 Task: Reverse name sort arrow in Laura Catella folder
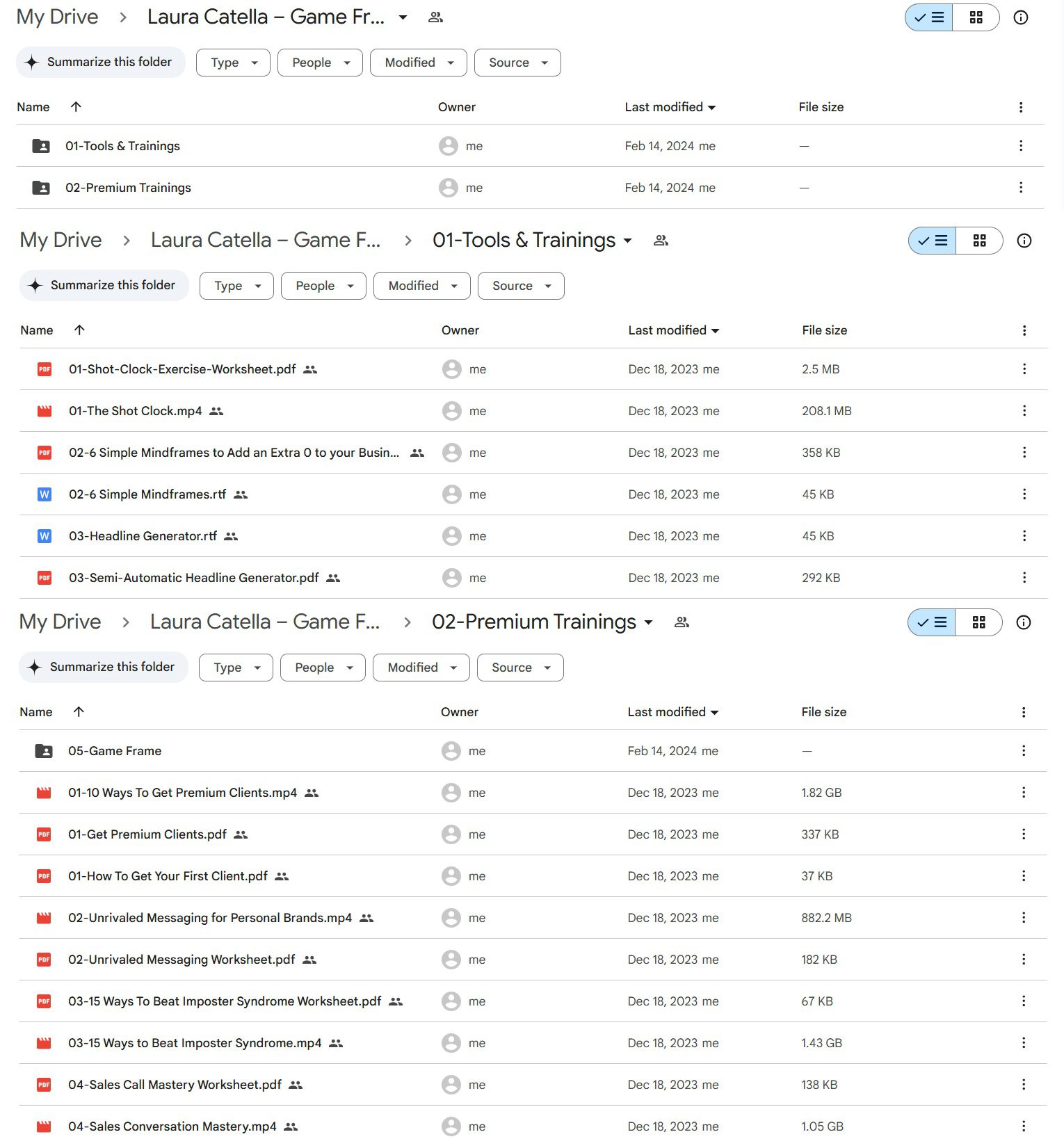click(76, 106)
